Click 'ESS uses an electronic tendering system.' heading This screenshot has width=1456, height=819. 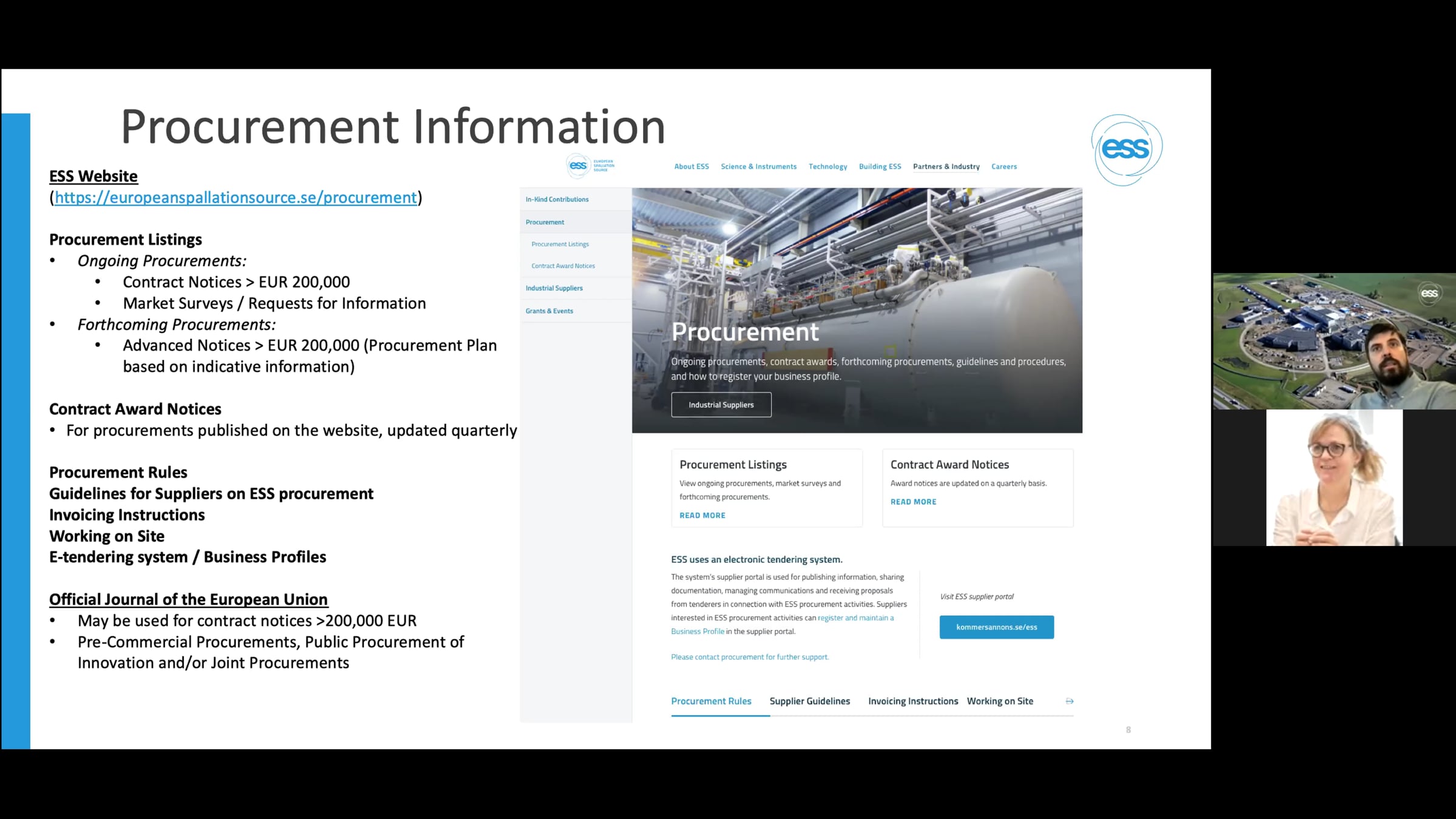(757, 559)
